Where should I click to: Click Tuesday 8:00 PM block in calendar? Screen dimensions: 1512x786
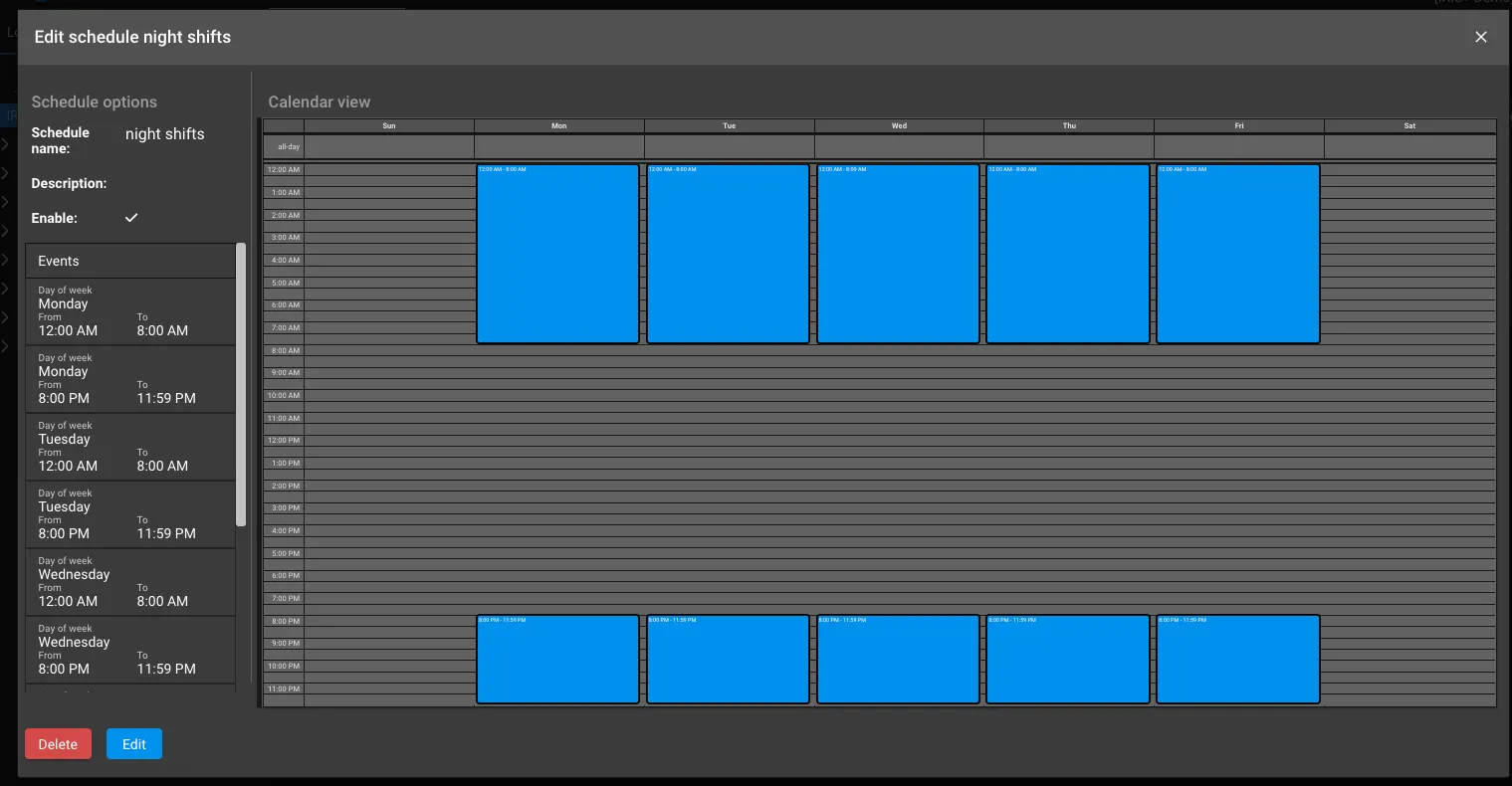pyautogui.click(x=728, y=659)
